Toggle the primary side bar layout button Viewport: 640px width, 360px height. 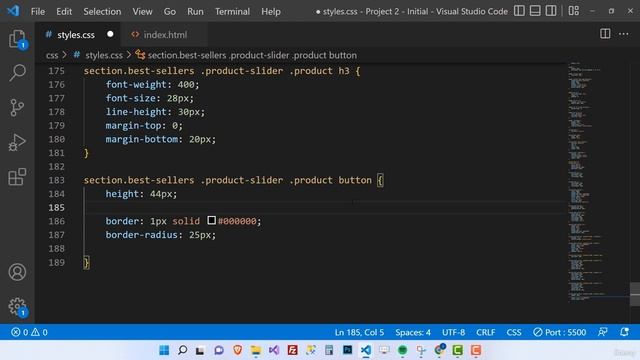point(519,11)
